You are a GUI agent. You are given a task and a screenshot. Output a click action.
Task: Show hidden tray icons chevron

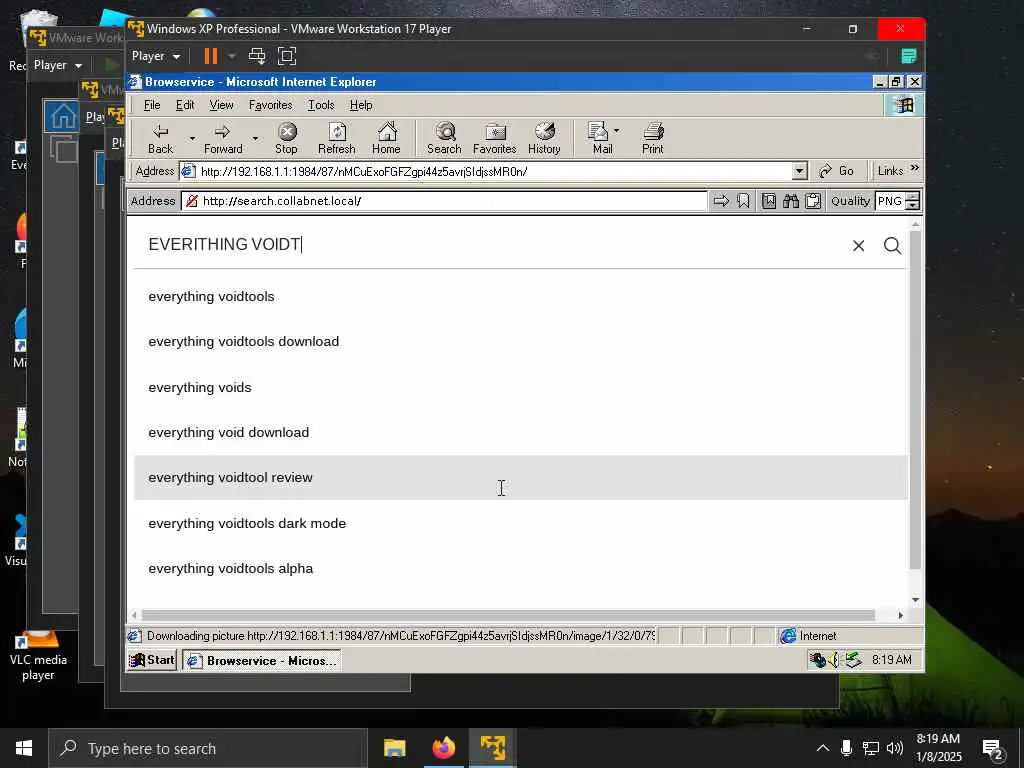[x=823, y=748]
